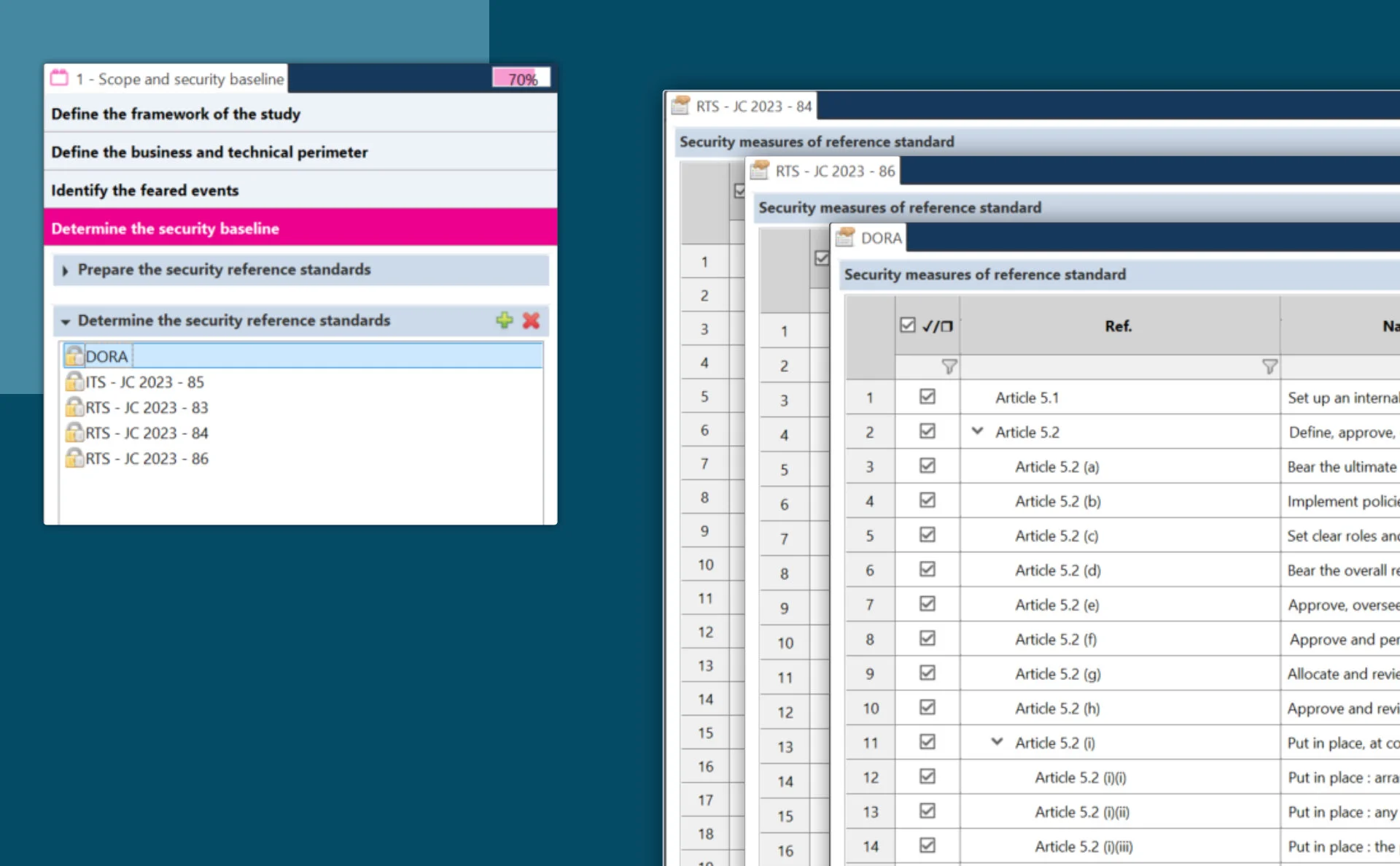Viewport: 1400px width, 866px height.
Task: Select ITS - JC 2023 - 85 in the list
Action: coord(303,382)
